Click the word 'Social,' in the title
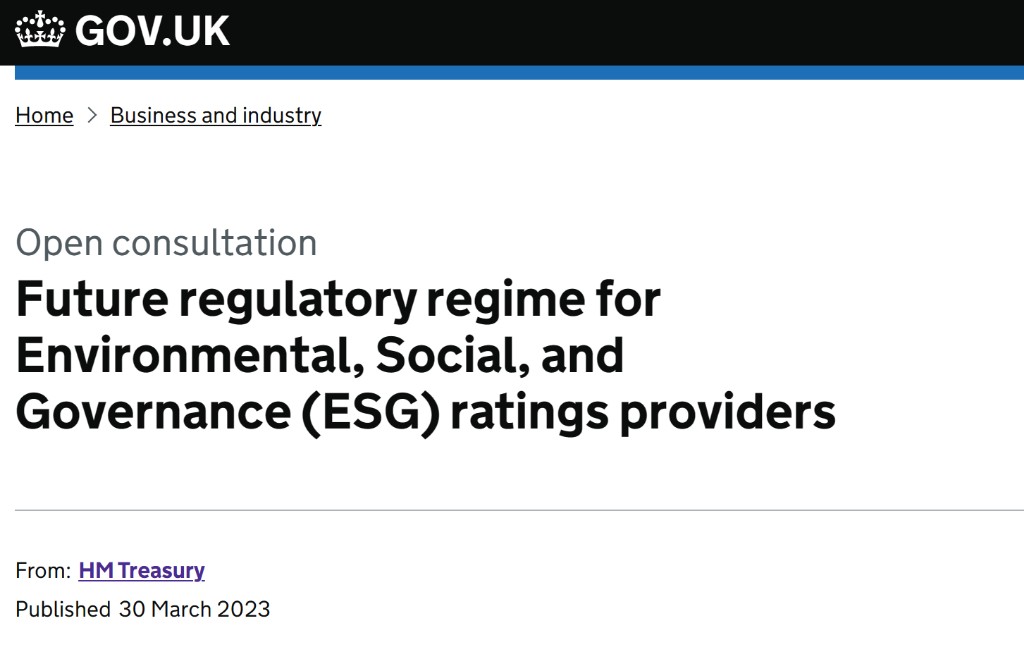Screen dimensions: 1024x671 419,356
